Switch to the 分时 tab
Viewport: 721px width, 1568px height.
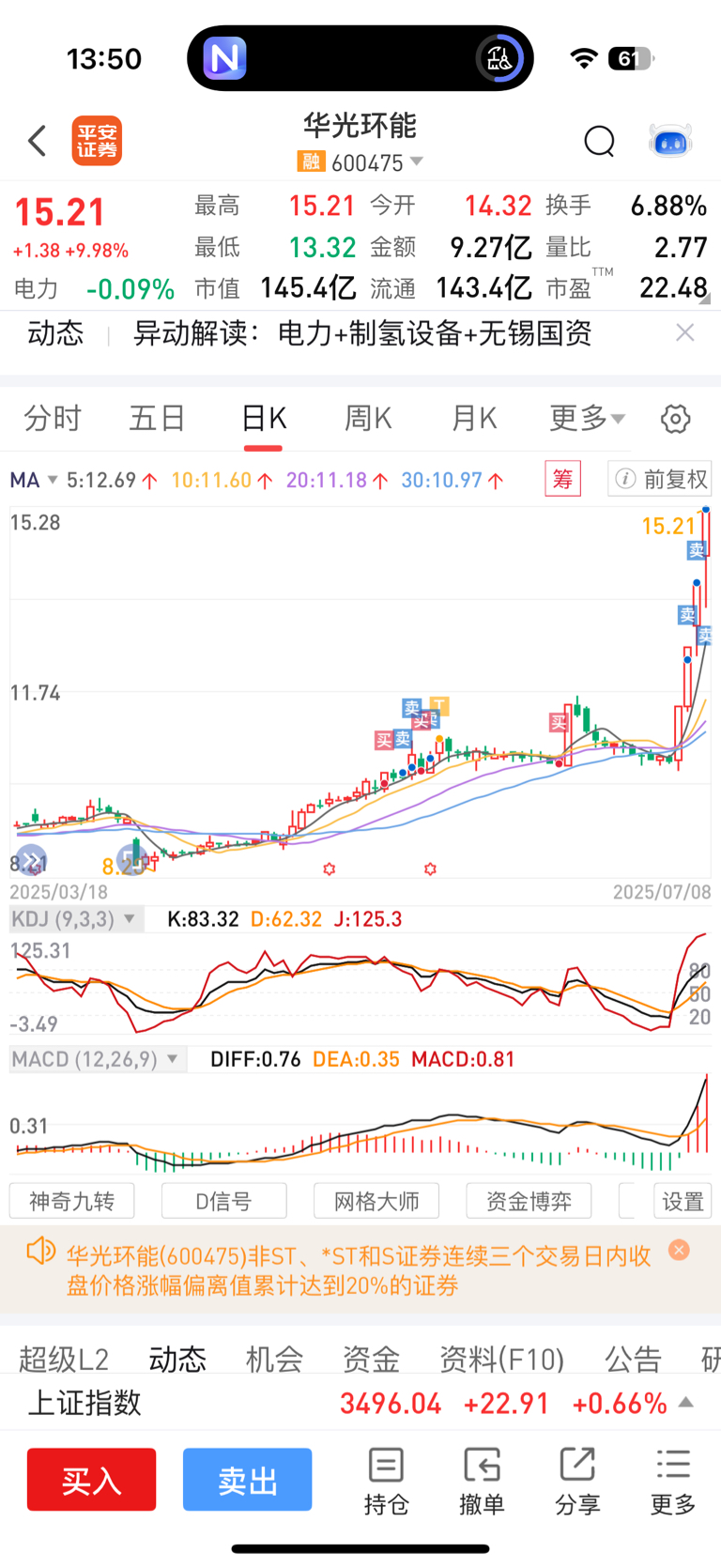tap(53, 419)
